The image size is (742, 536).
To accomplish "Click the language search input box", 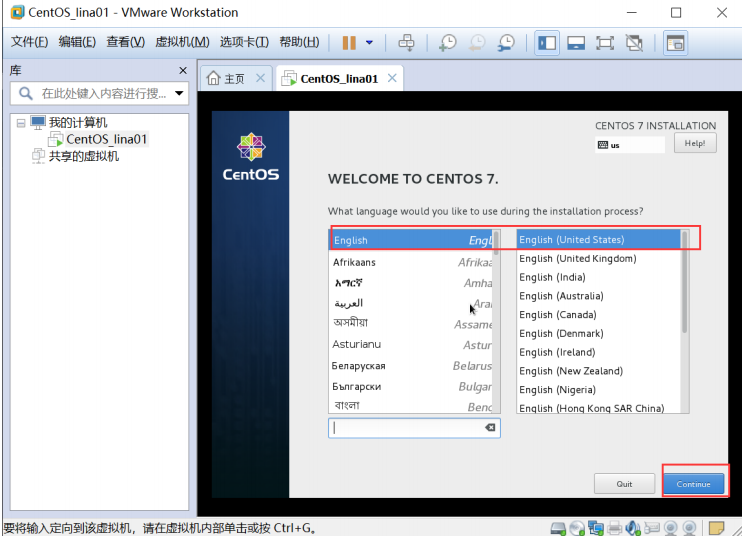I will [414, 428].
